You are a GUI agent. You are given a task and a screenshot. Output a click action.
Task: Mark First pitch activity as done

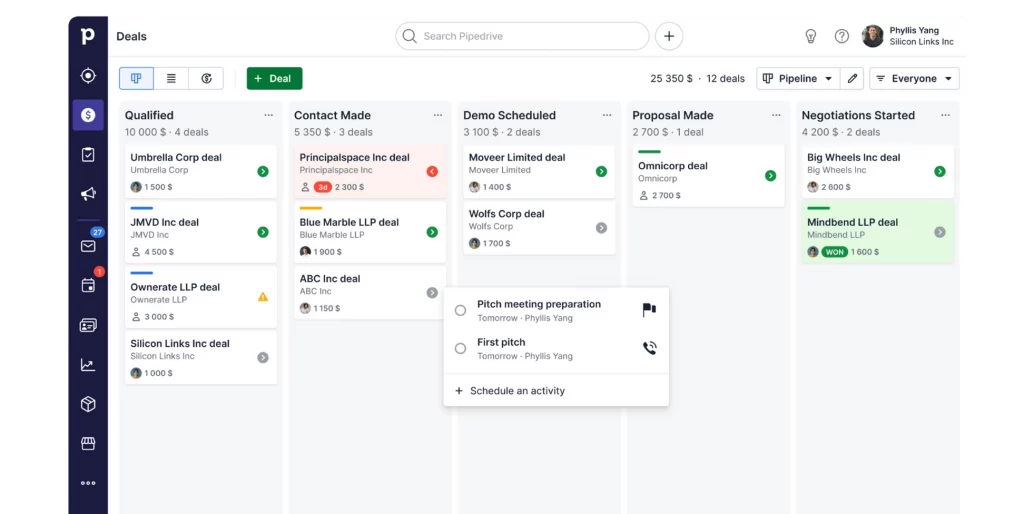click(460, 348)
